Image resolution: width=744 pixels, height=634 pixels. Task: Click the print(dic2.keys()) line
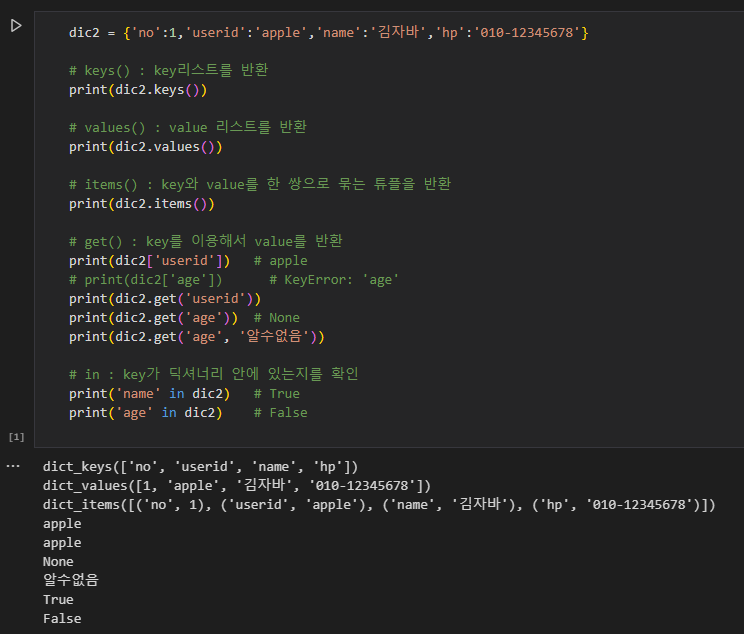point(138,90)
